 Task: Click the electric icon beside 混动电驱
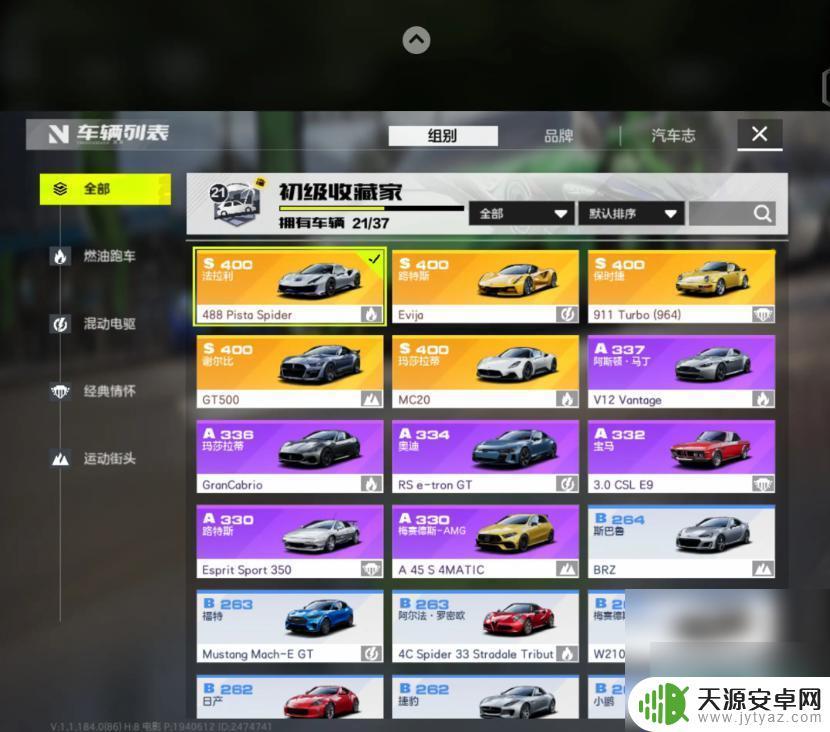point(60,324)
